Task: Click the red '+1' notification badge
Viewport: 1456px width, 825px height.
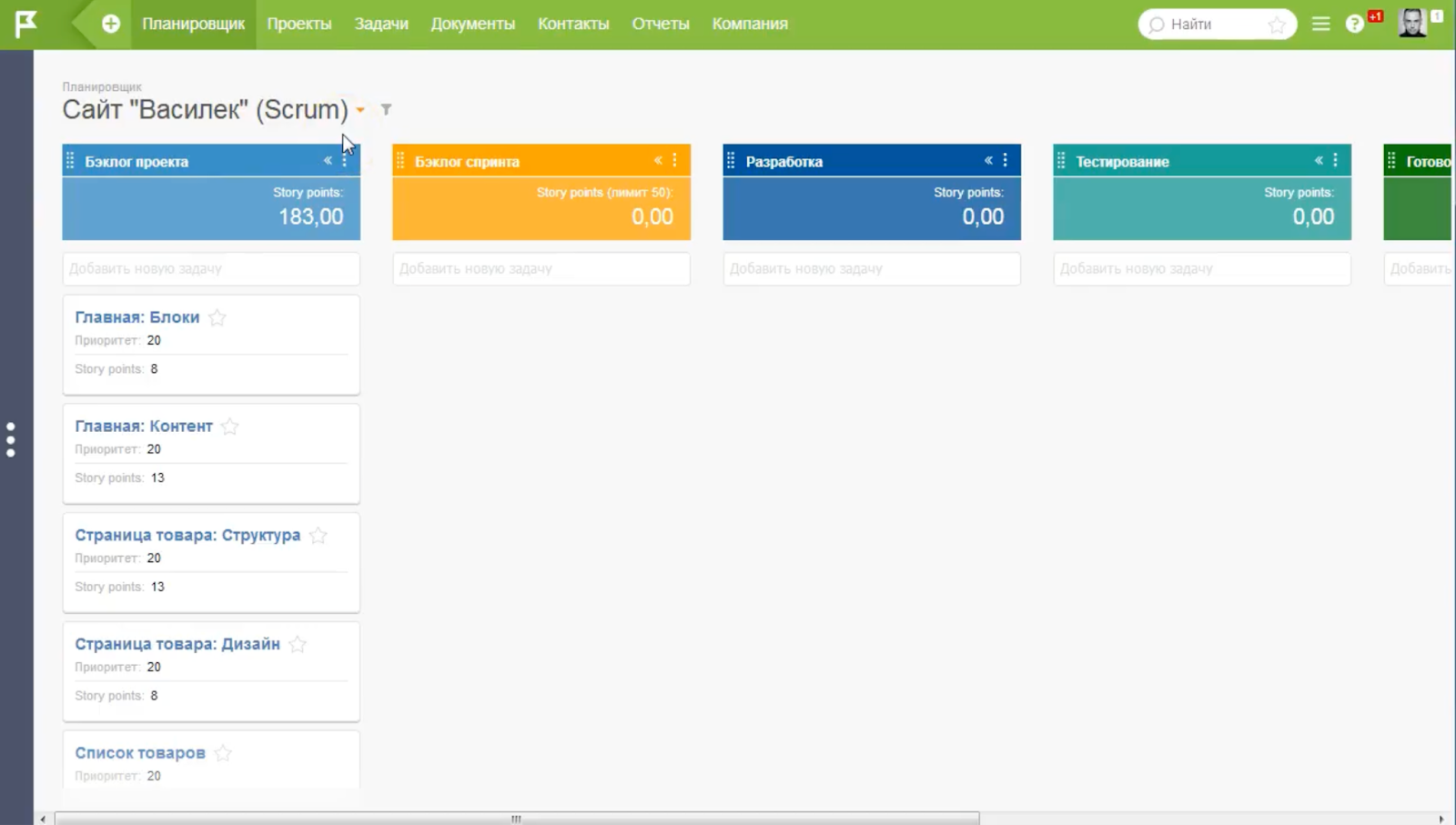Action: (1375, 16)
